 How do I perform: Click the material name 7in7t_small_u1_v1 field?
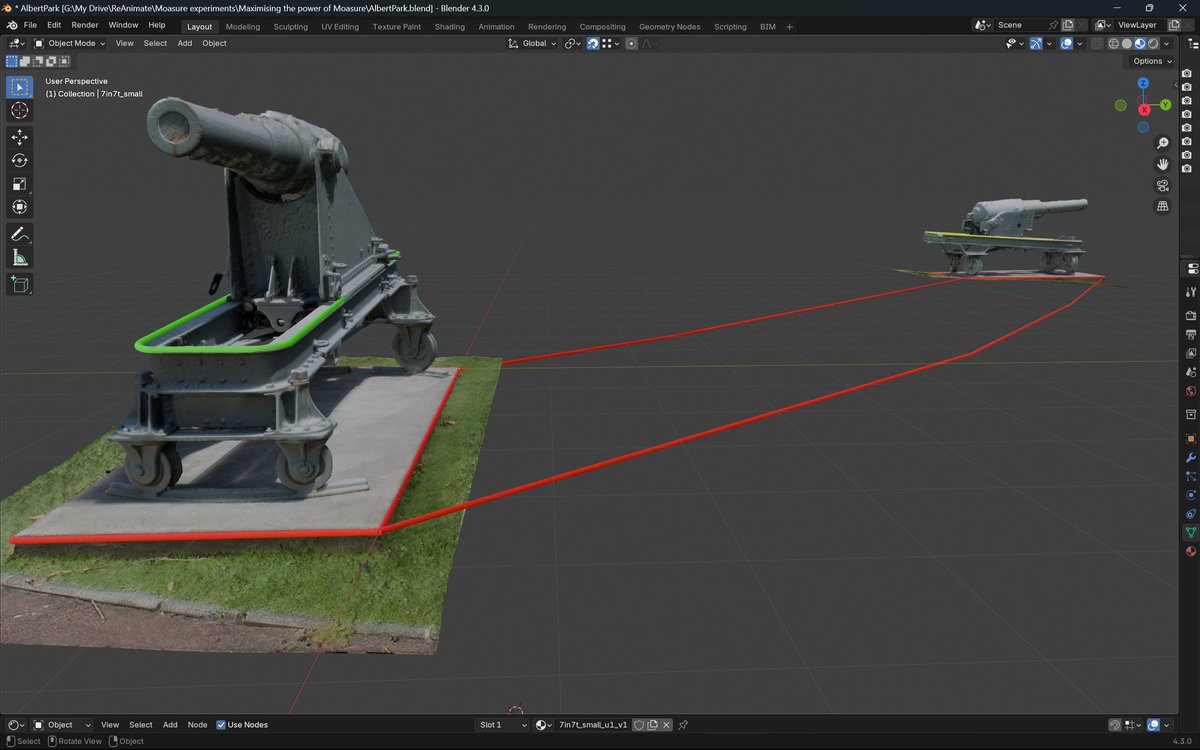pyautogui.click(x=593, y=725)
